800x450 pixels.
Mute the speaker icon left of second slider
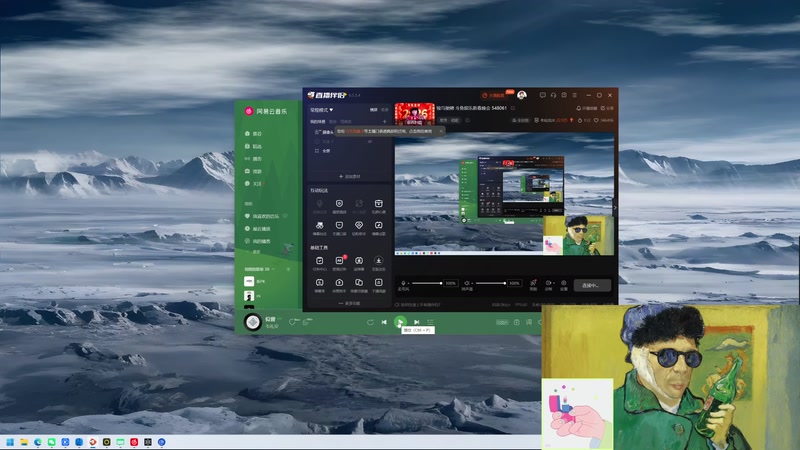pos(466,283)
